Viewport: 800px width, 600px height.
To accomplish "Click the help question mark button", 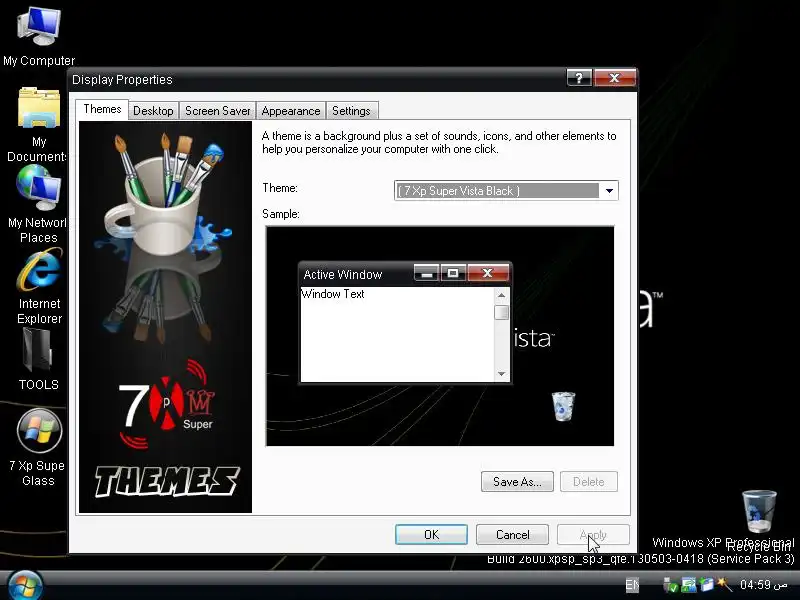I will pos(579,78).
